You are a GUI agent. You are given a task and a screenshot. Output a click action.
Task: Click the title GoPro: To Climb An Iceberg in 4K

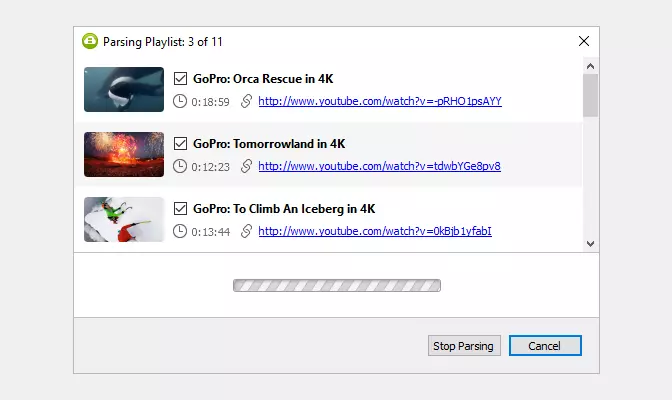click(x=284, y=209)
